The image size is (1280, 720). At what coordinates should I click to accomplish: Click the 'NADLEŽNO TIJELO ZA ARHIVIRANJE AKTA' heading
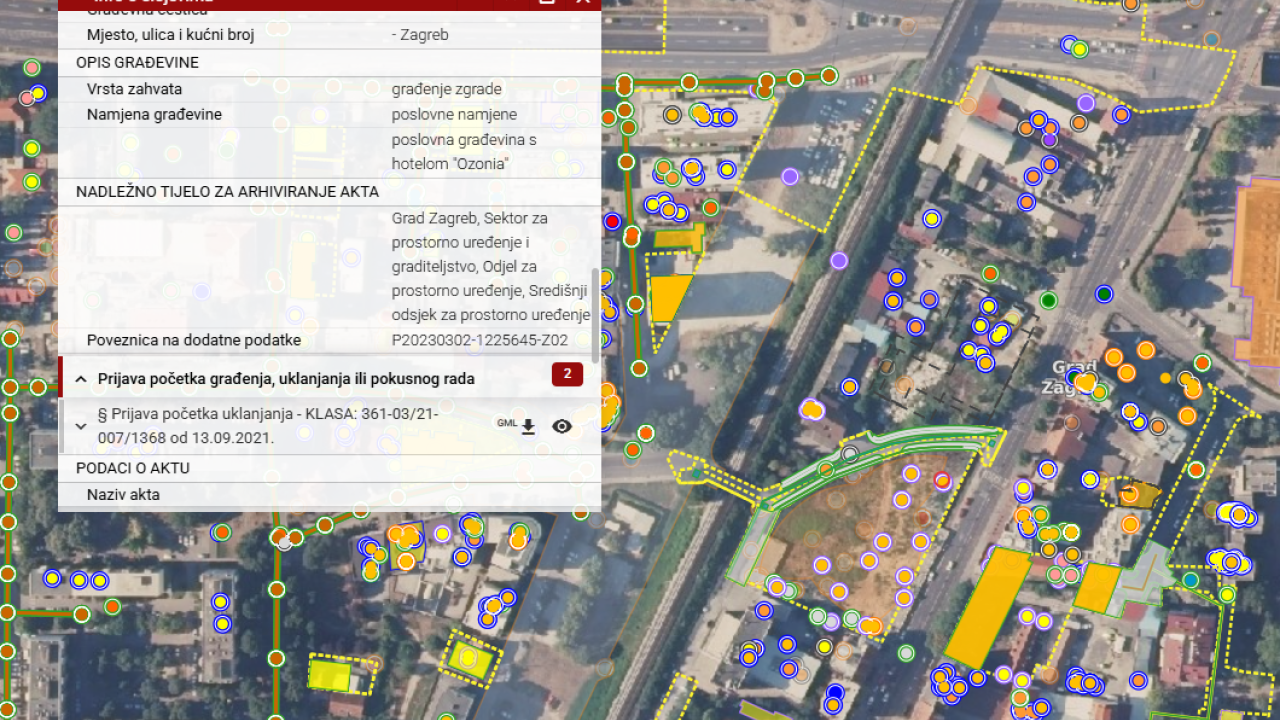(227, 192)
